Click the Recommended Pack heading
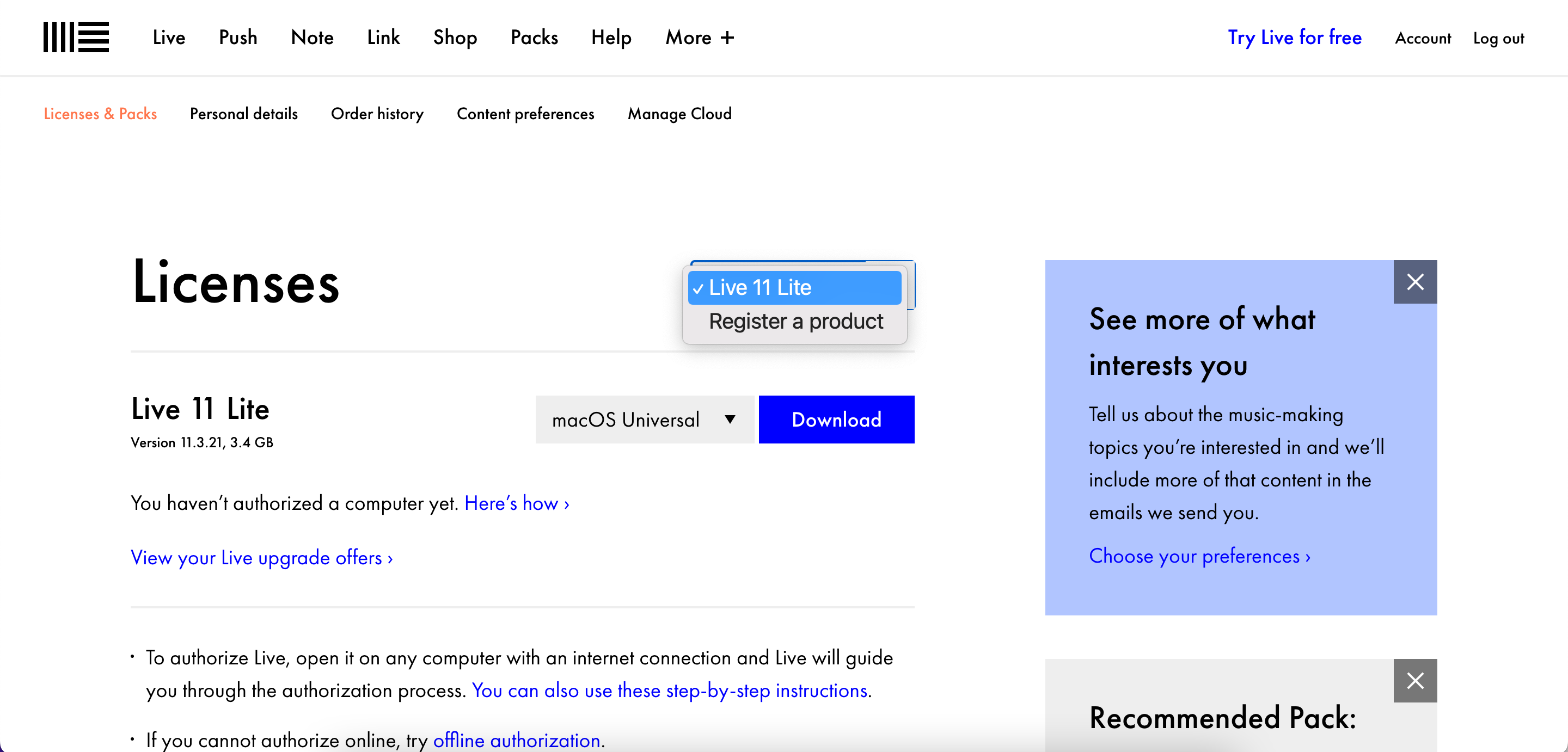1568x752 pixels. [1222, 718]
